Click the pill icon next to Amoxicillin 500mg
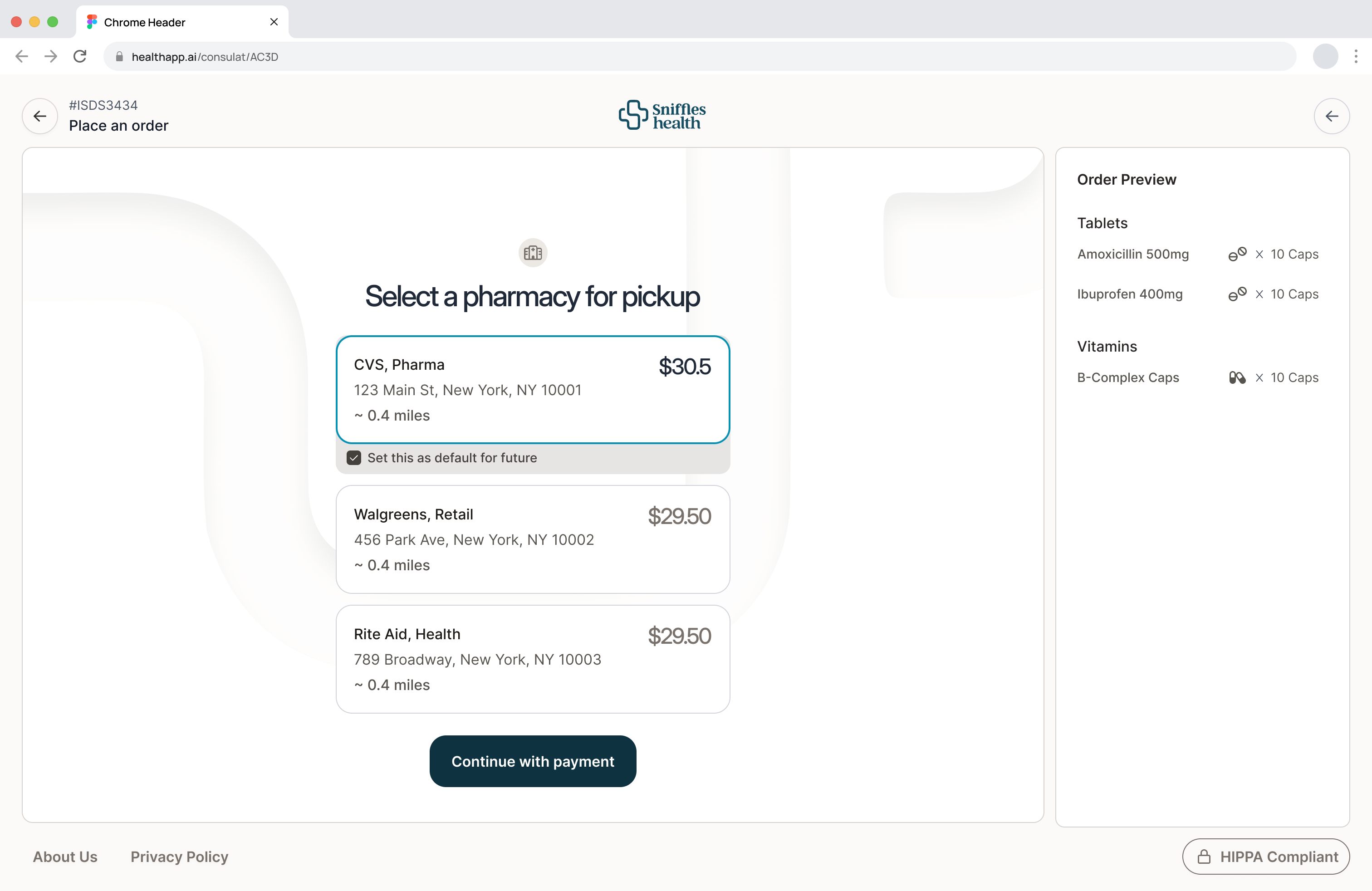 1237,254
